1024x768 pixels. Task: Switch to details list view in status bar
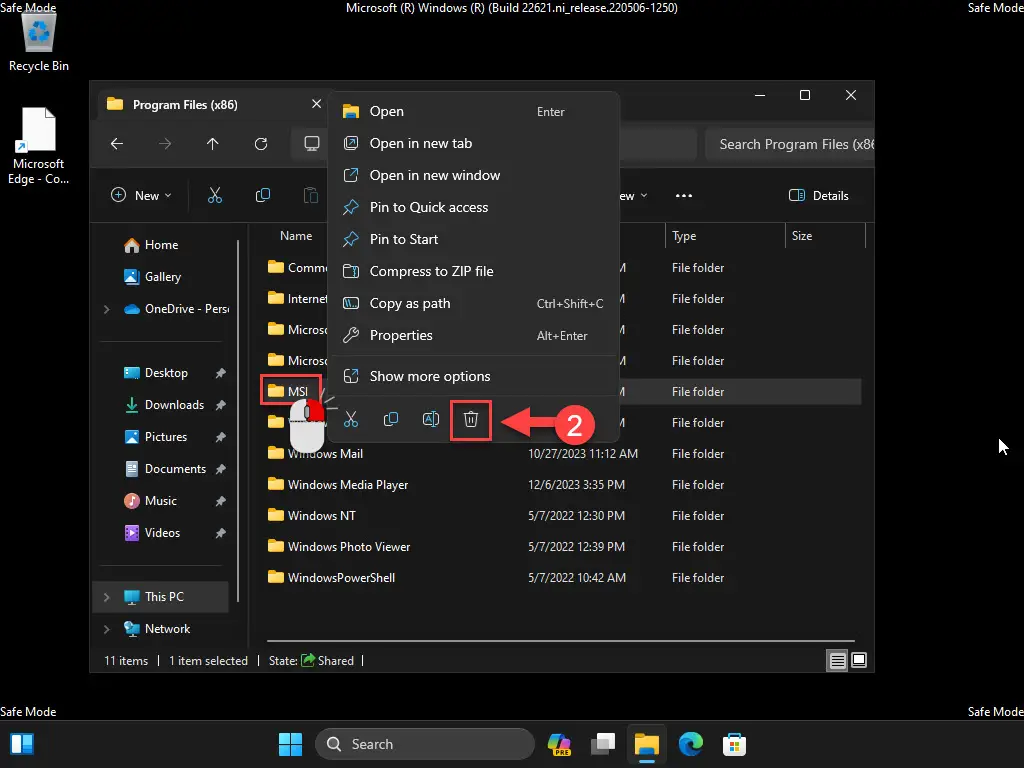[837, 660]
